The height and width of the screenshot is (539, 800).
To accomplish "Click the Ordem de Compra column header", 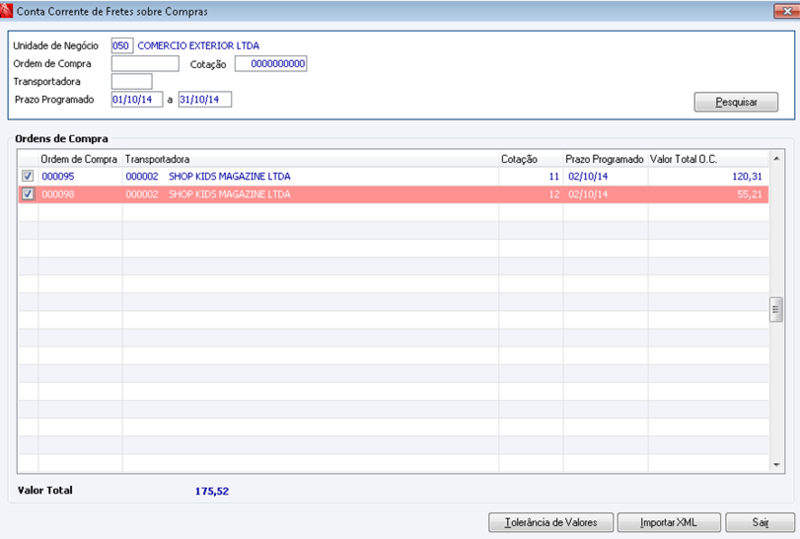I will click(80, 159).
